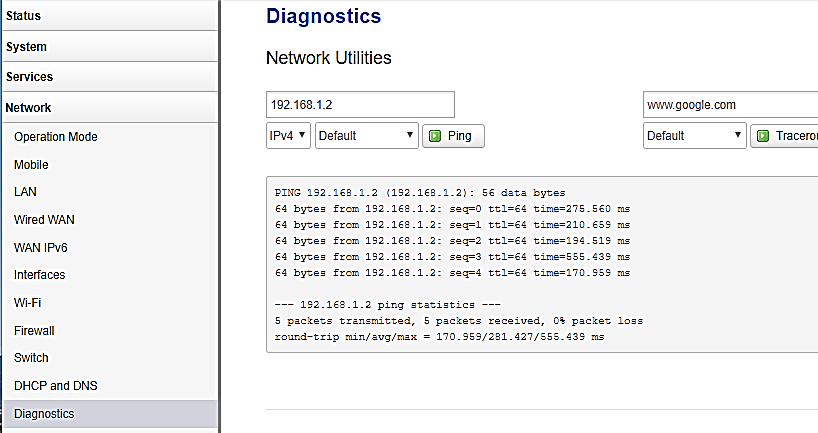This screenshot has height=433, width=818.
Task: Click the green Ping play icon
Action: (x=435, y=136)
